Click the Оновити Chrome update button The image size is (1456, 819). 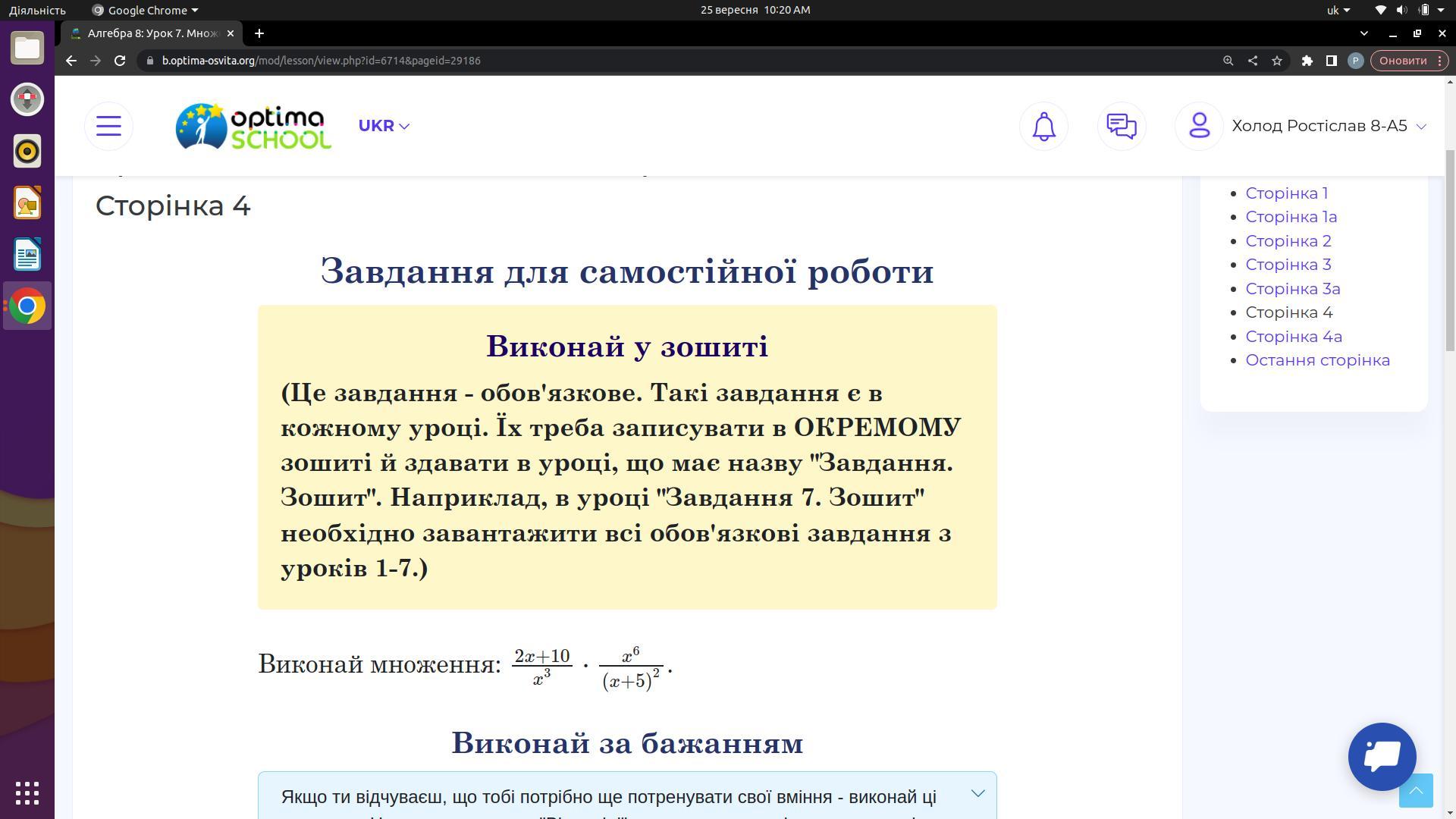point(1402,61)
